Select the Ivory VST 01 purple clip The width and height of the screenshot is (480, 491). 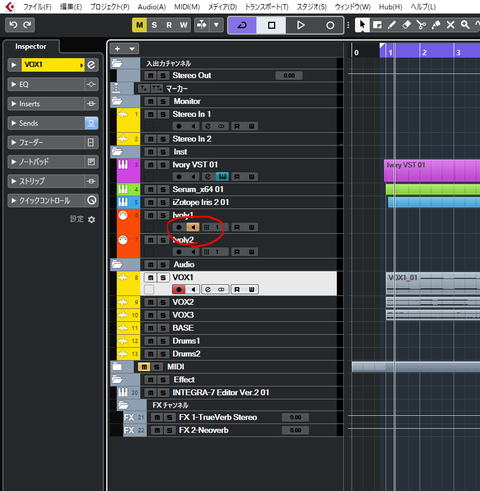click(x=432, y=170)
